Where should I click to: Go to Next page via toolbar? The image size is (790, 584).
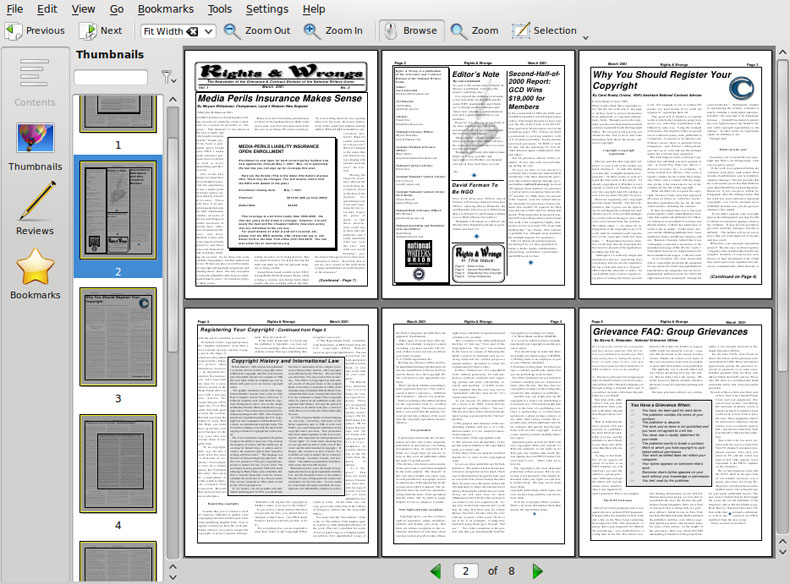pyautogui.click(x=101, y=31)
